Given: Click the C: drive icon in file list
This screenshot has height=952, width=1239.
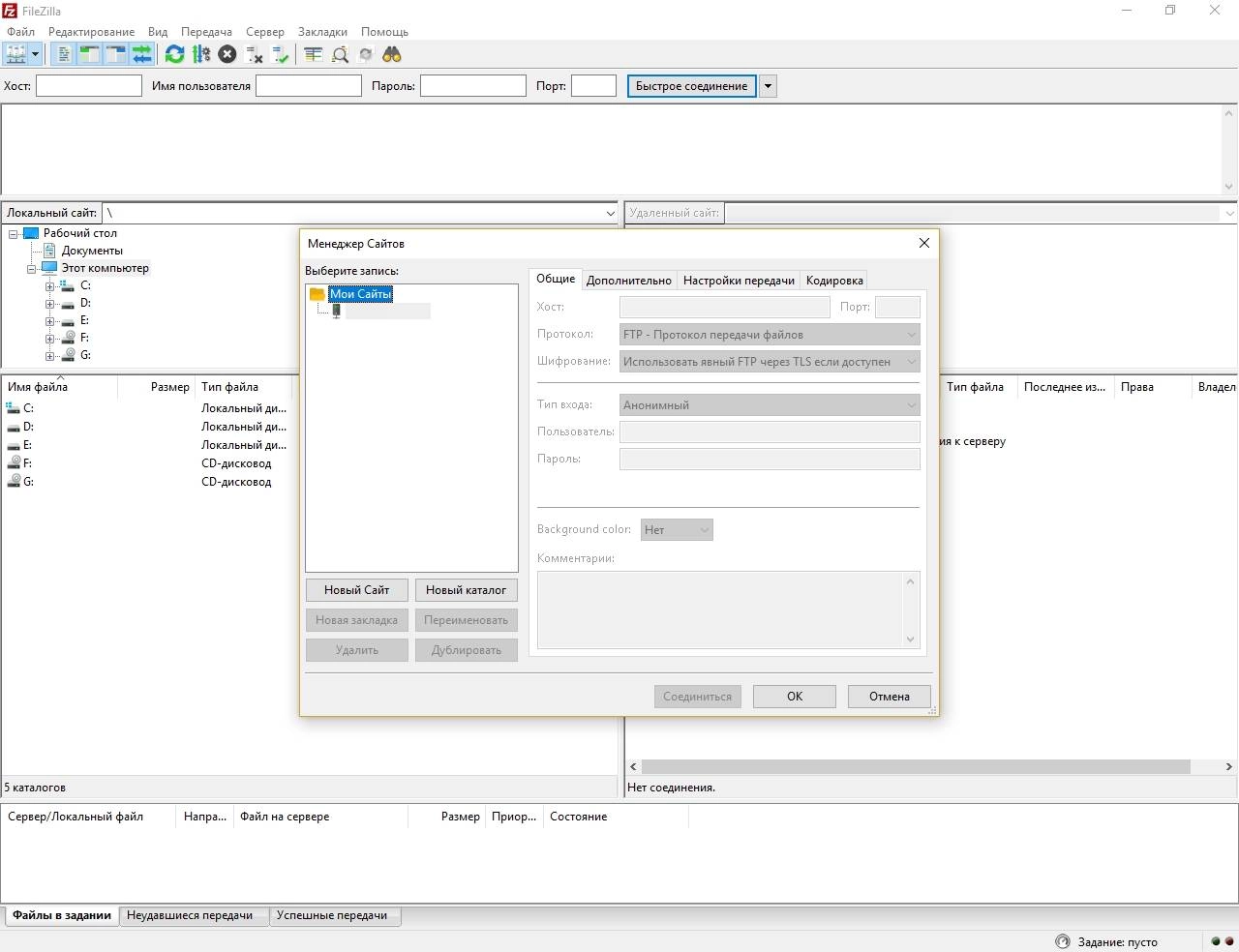Looking at the screenshot, I should (x=14, y=408).
